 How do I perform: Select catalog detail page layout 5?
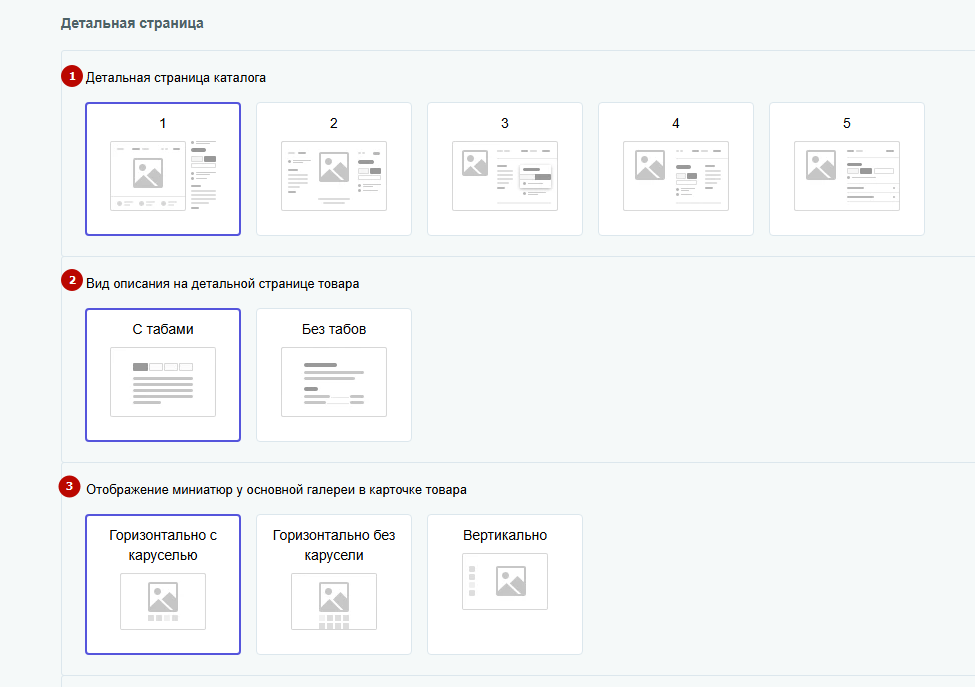[847, 169]
